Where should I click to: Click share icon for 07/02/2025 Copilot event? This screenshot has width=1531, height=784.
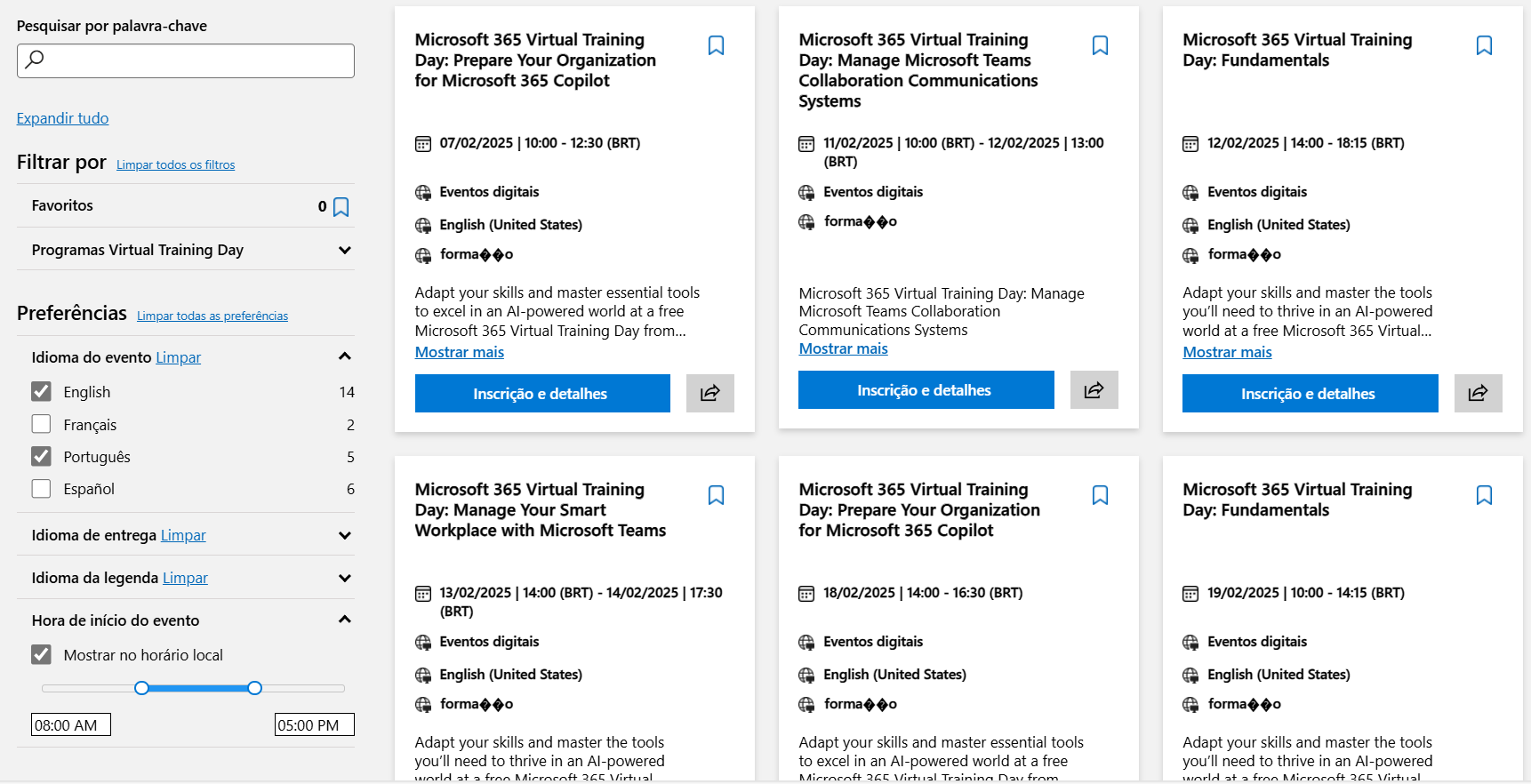[710, 393]
